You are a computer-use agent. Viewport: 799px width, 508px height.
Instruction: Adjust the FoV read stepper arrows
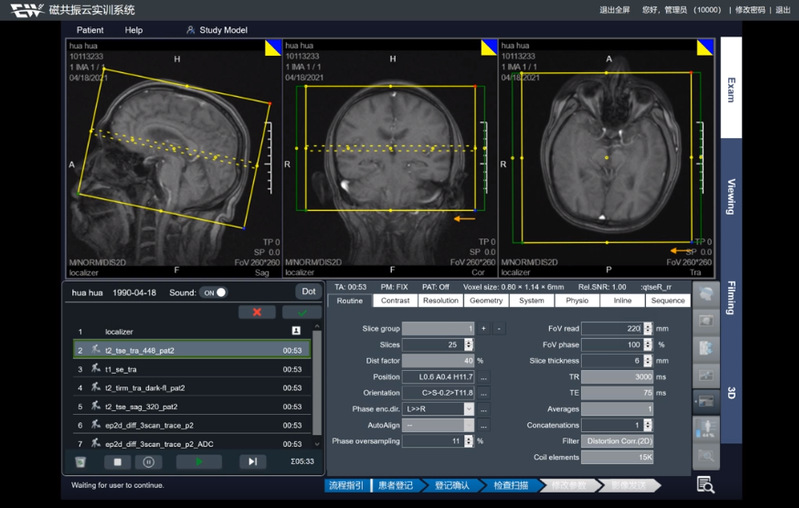(x=647, y=328)
